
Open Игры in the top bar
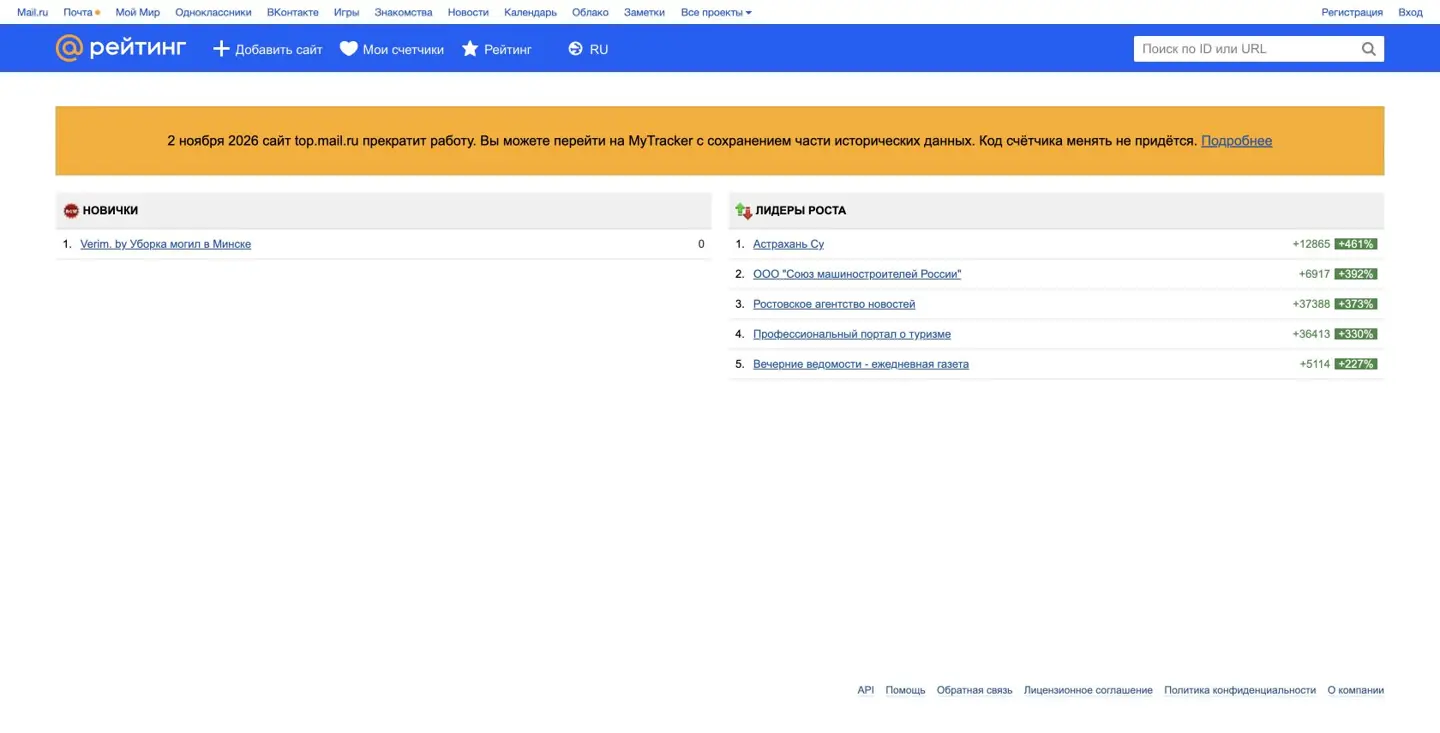(x=346, y=13)
